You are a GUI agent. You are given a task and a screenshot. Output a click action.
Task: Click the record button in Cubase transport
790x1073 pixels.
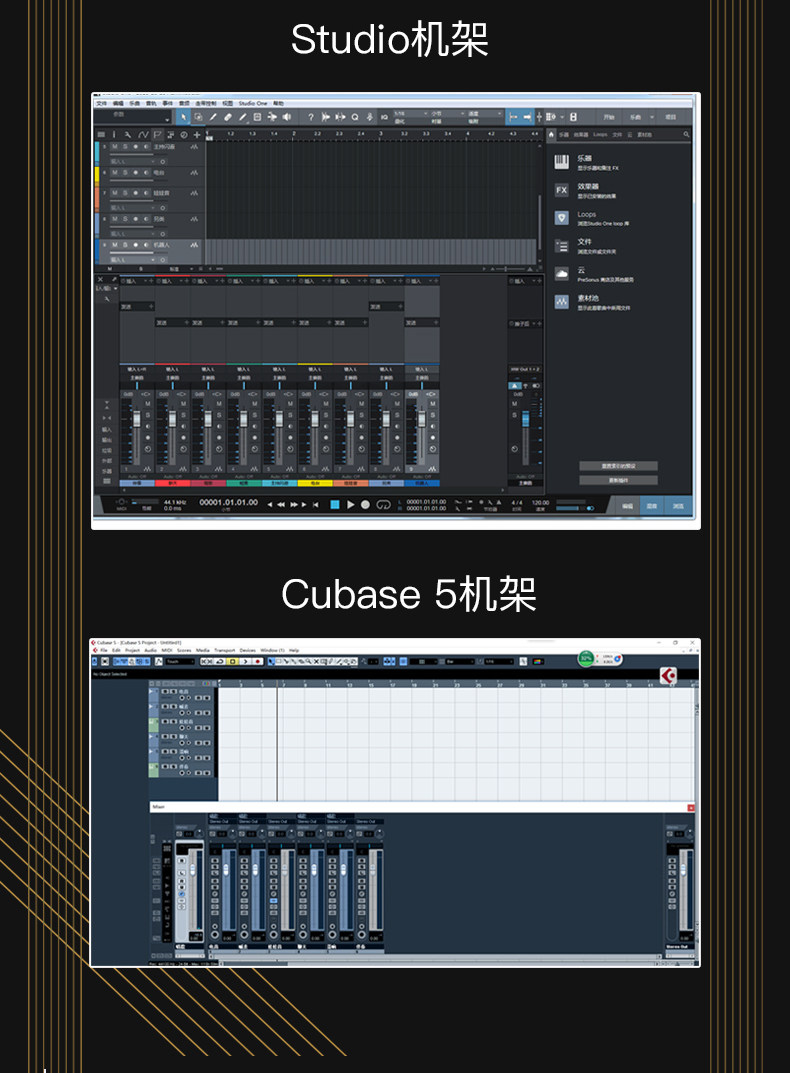coord(257,662)
